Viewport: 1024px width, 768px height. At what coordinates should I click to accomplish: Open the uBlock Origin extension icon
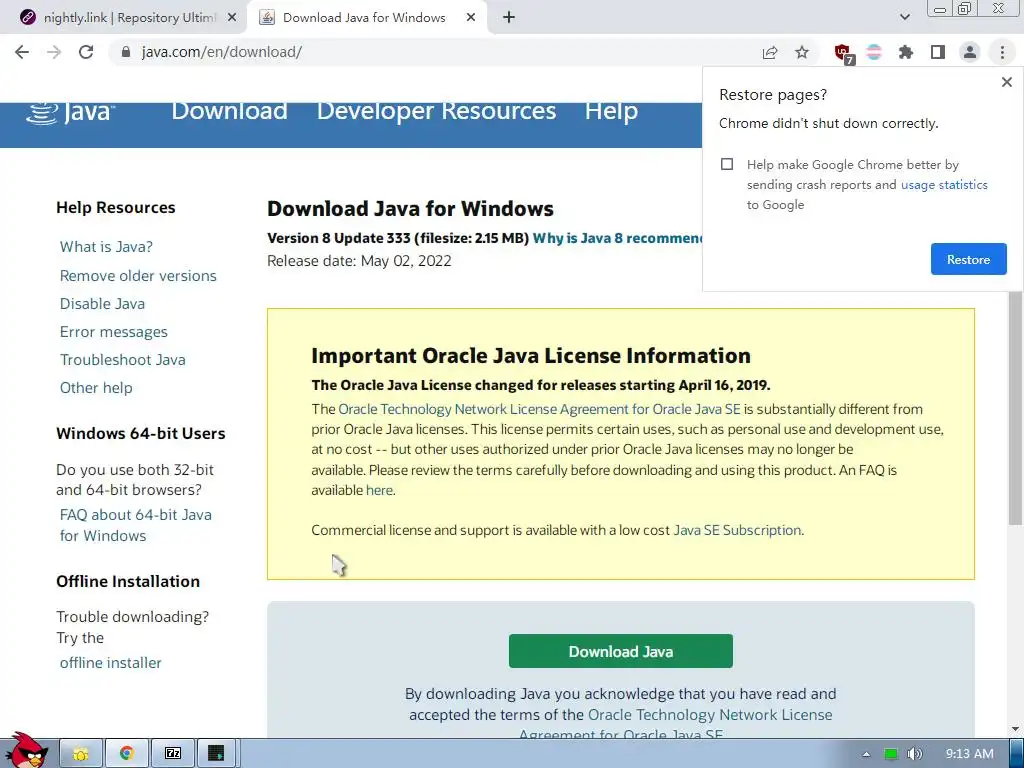point(843,53)
